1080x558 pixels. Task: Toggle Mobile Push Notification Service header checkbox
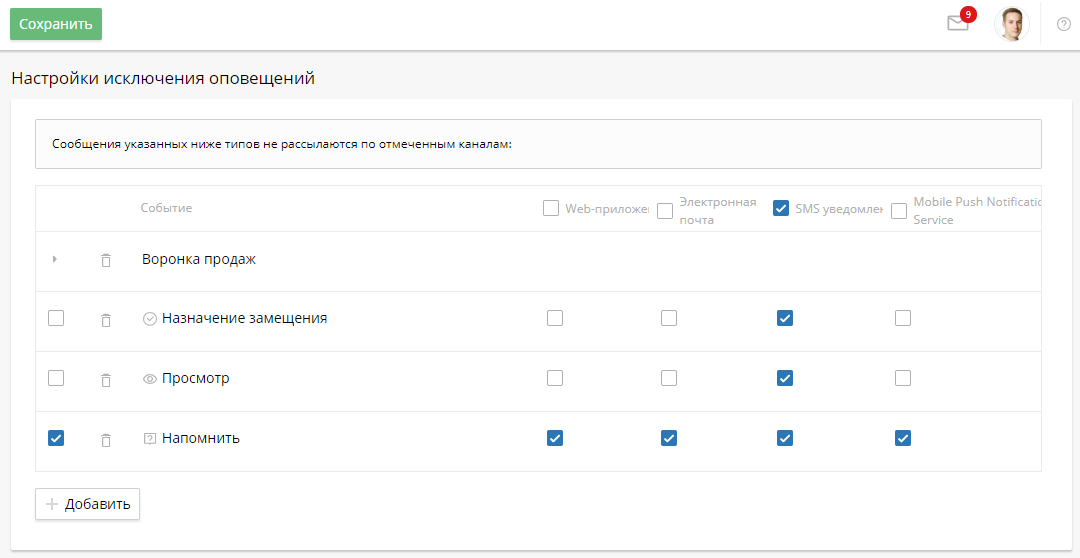coord(899,211)
